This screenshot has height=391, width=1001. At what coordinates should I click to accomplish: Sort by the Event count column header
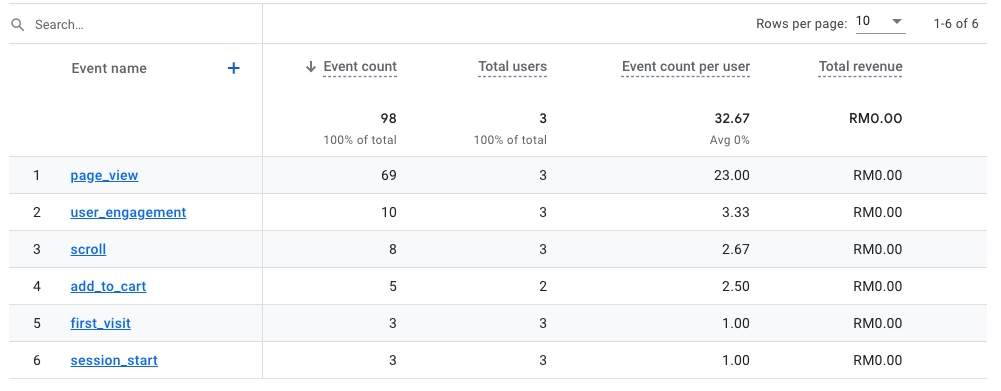[360, 66]
